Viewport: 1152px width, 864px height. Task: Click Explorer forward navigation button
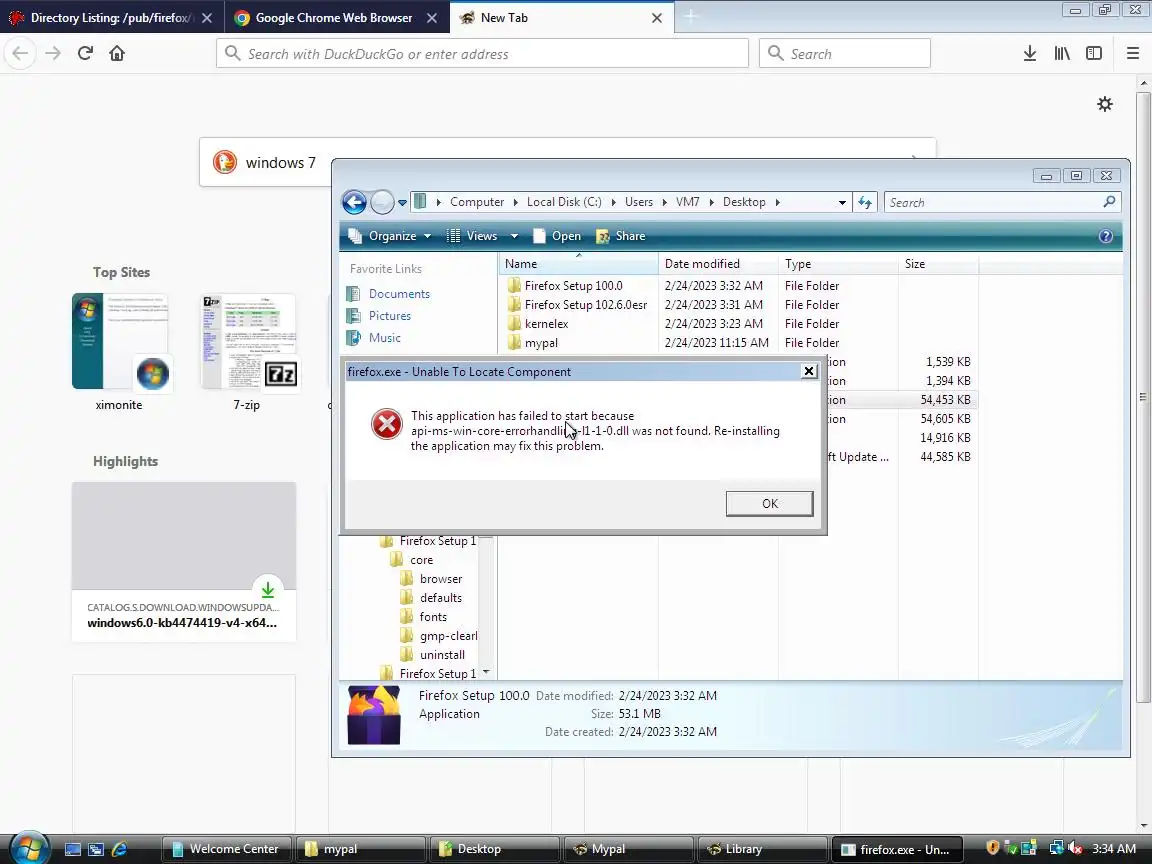coord(382,202)
